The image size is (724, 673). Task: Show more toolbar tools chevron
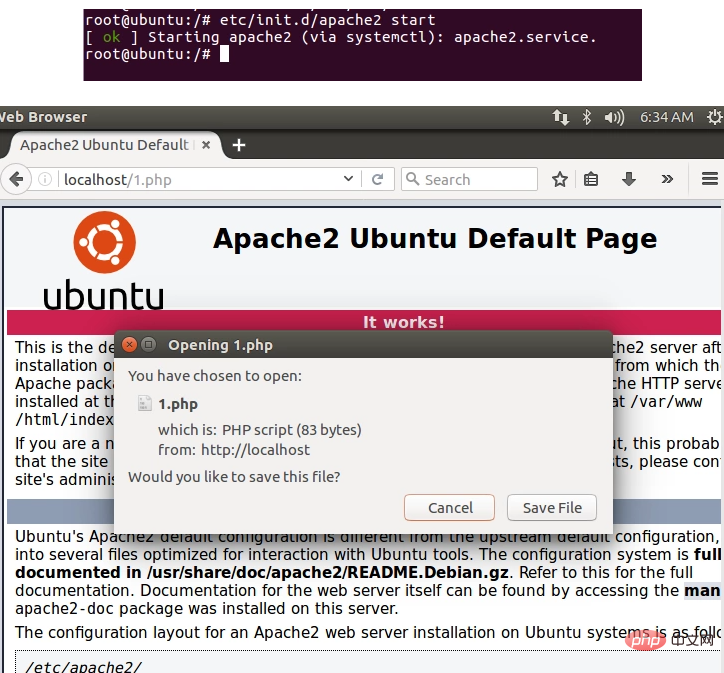[667, 179]
